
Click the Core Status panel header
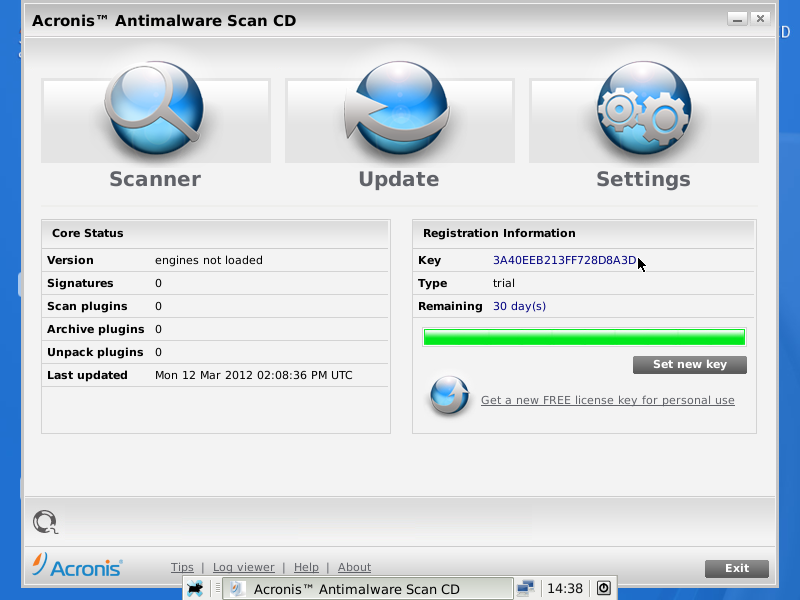(216, 234)
